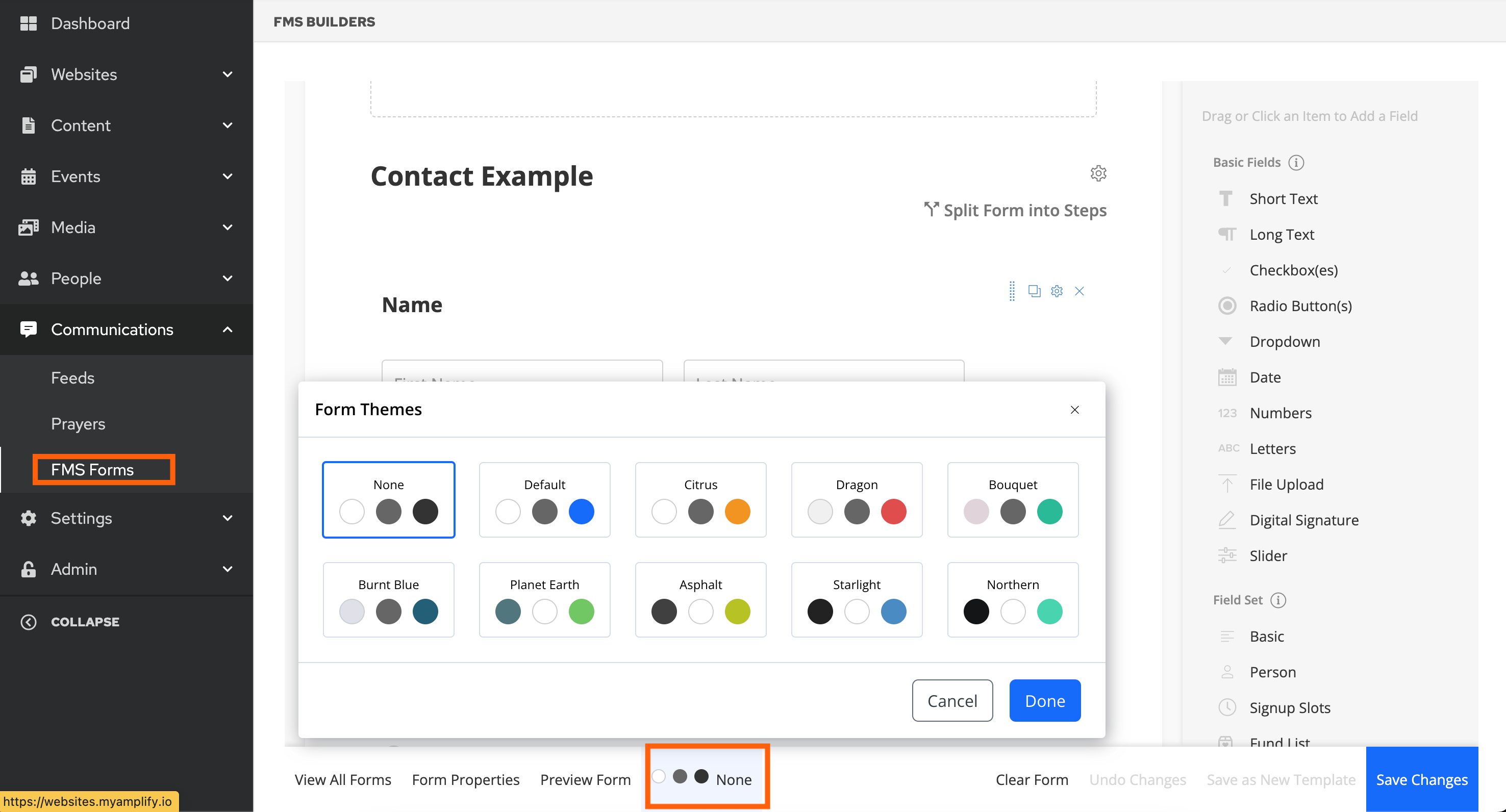Click the Basic Fields info icon
Viewport: 1506px width, 812px height.
pyautogui.click(x=1296, y=163)
